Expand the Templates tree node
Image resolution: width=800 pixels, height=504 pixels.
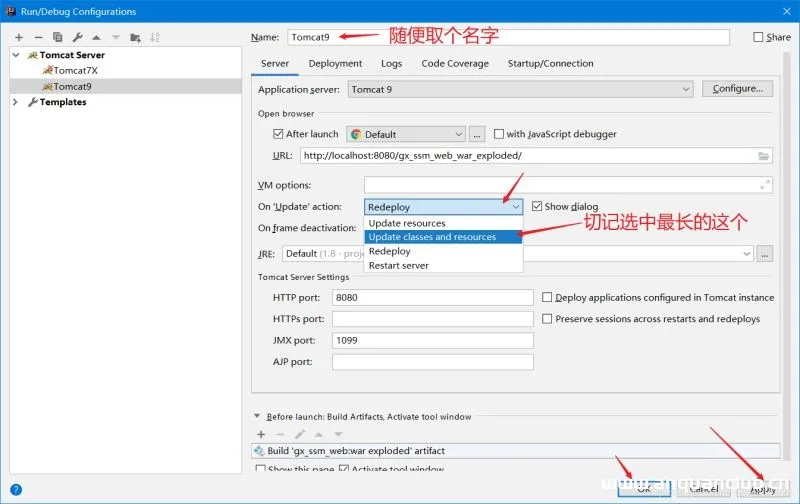pos(15,102)
